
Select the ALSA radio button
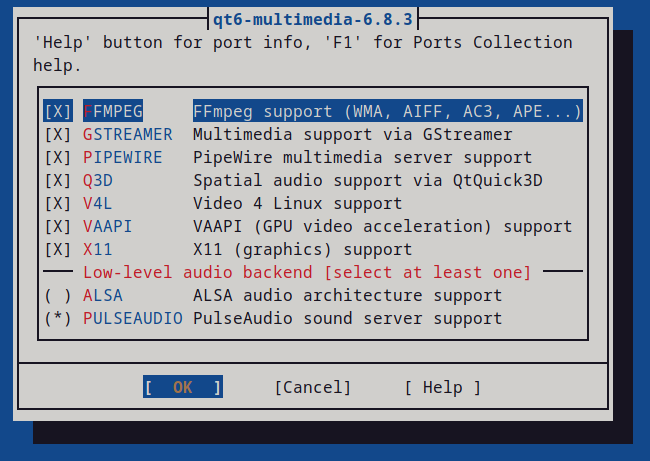click(57, 295)
